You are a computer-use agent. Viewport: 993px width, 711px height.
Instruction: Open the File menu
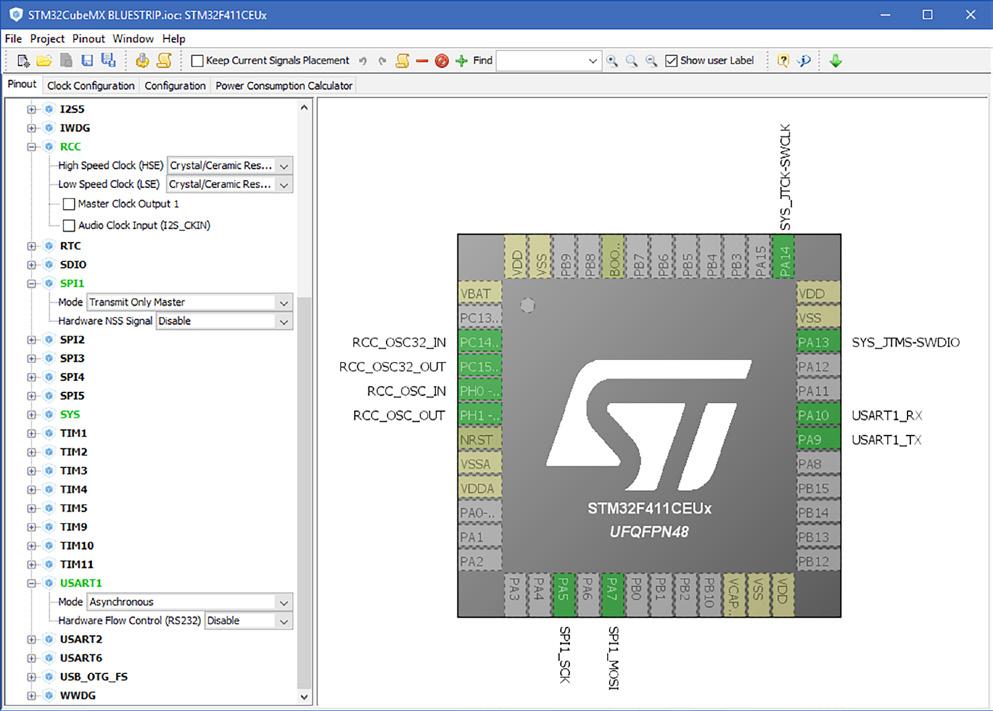13,39
